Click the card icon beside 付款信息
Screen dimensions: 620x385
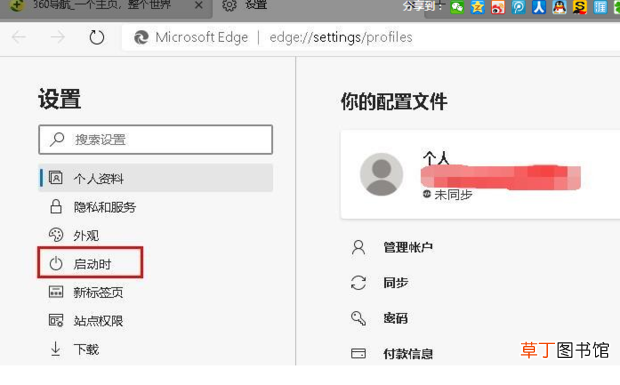[358, 353]
